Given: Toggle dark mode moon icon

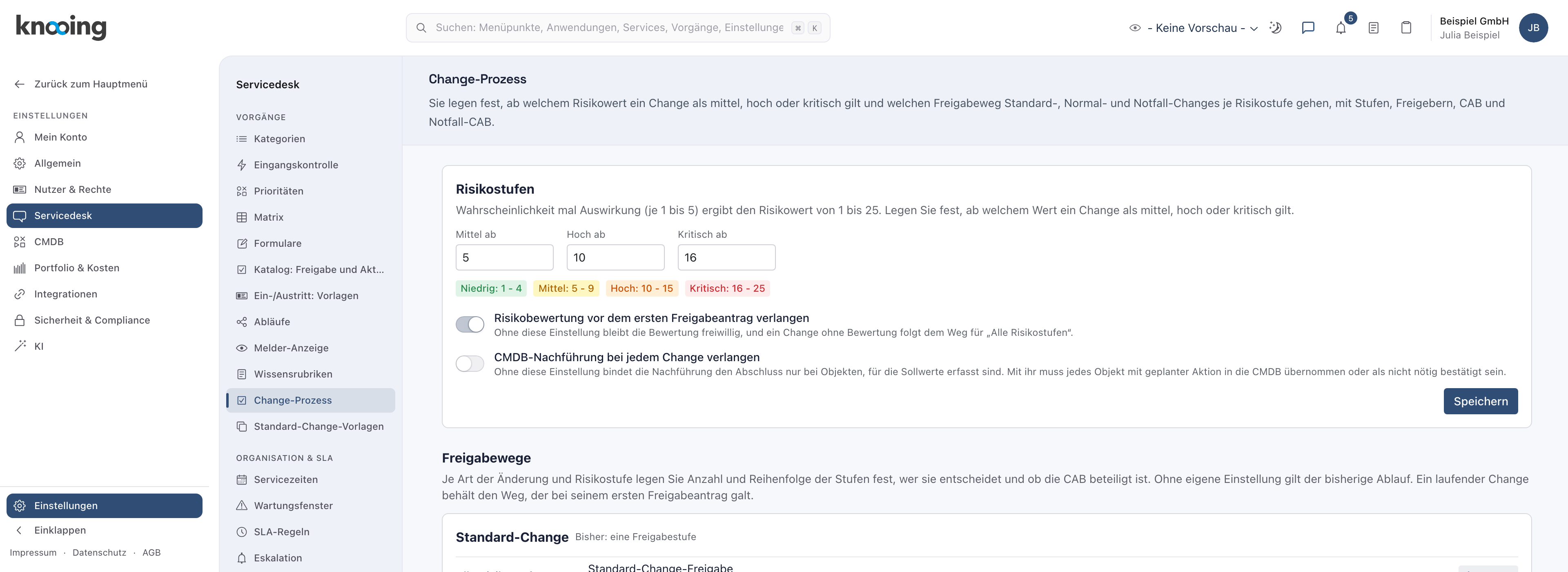Looking at the screenshot, I should pos(1275,27).
